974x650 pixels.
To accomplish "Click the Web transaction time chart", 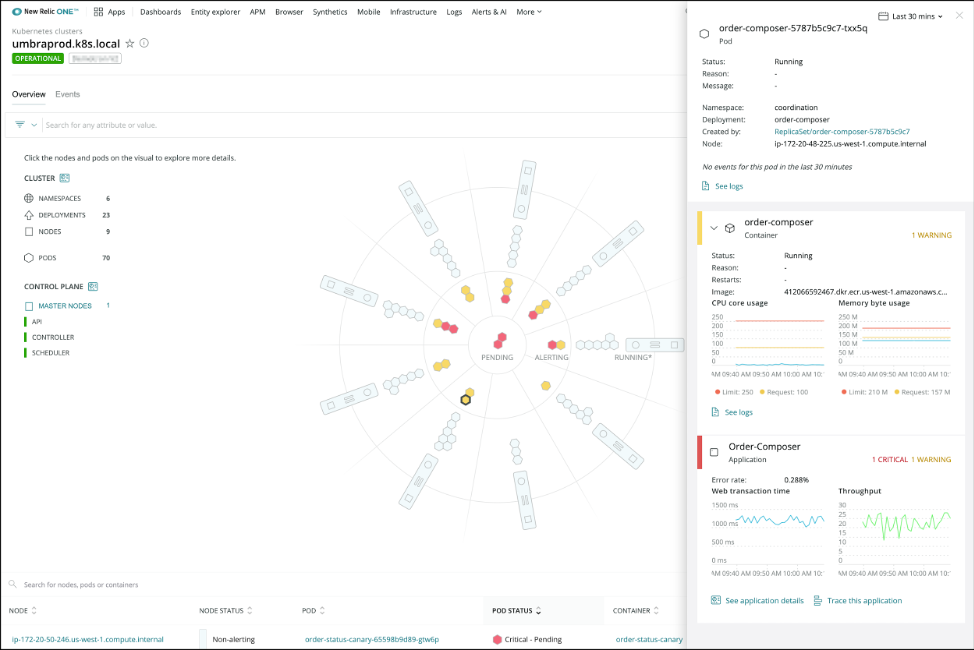I will pos(768,538).
